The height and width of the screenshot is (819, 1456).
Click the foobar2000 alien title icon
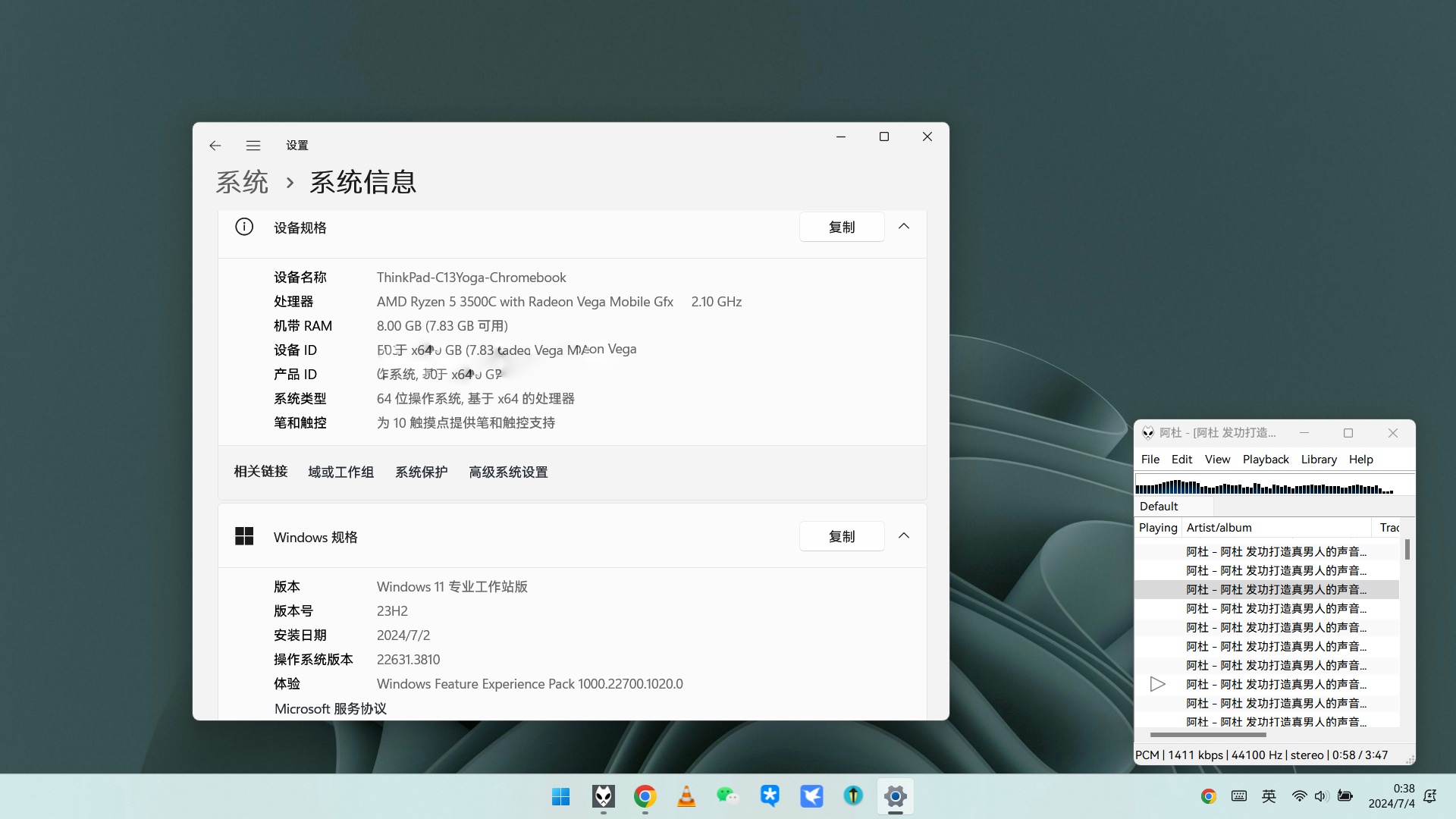coord(1148,433)
